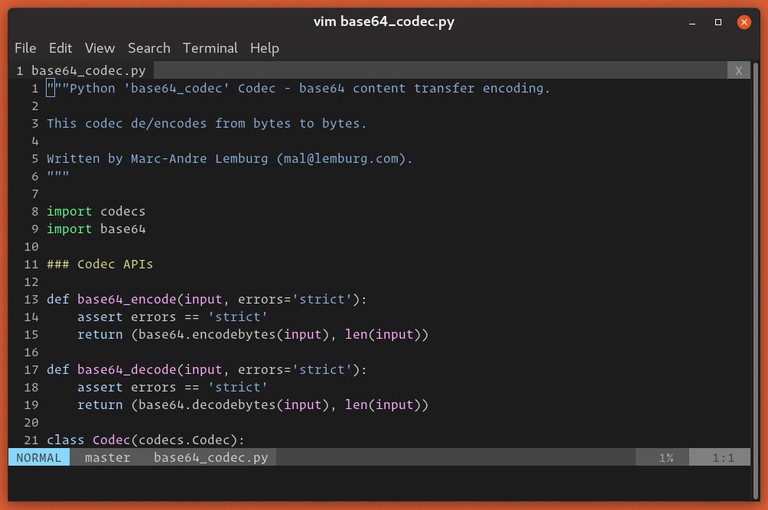768x510 pixels.
Task: Minimize the terminal window
Action: pyautogui.click(x=693, y=21)
